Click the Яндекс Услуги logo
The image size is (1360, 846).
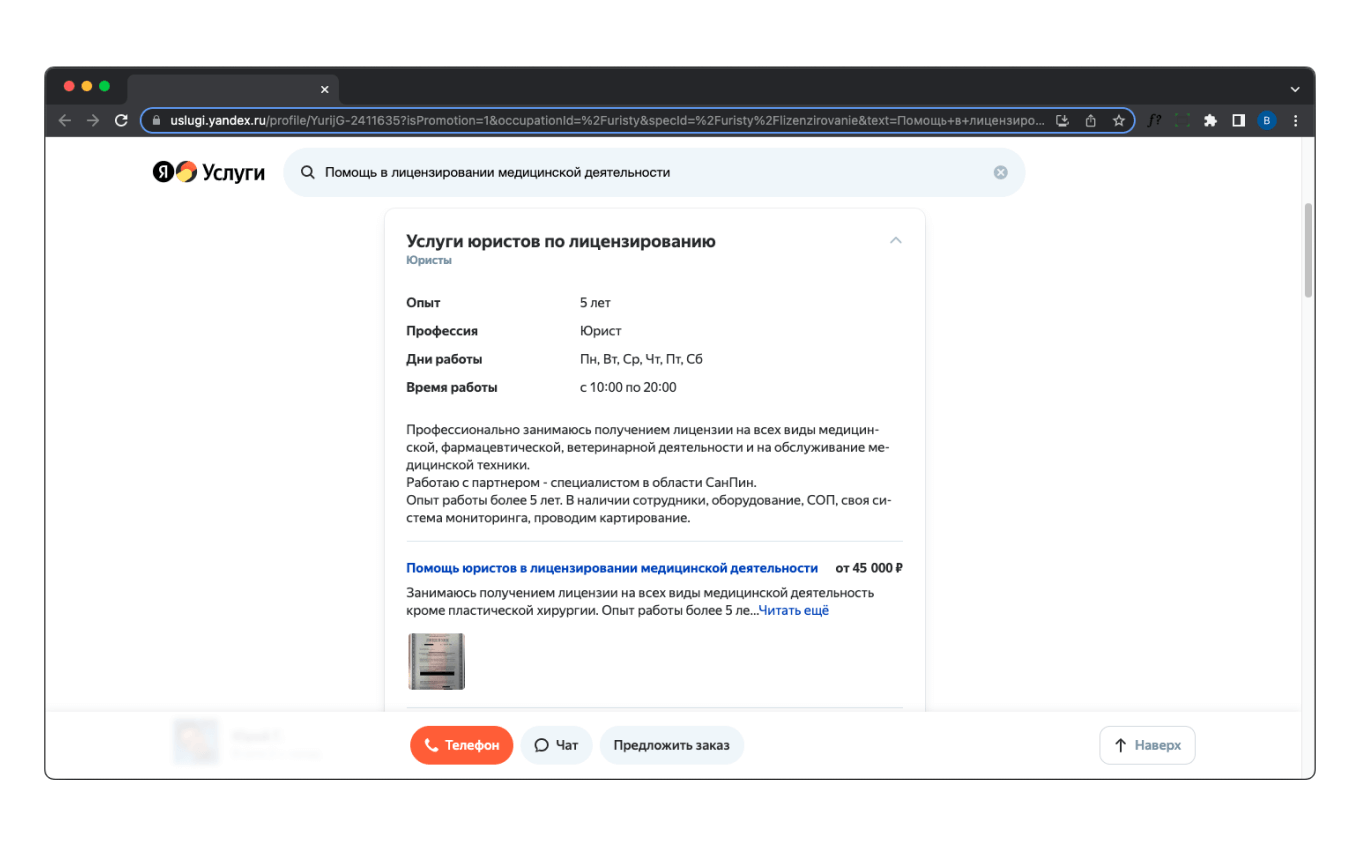tap(209, 172)
